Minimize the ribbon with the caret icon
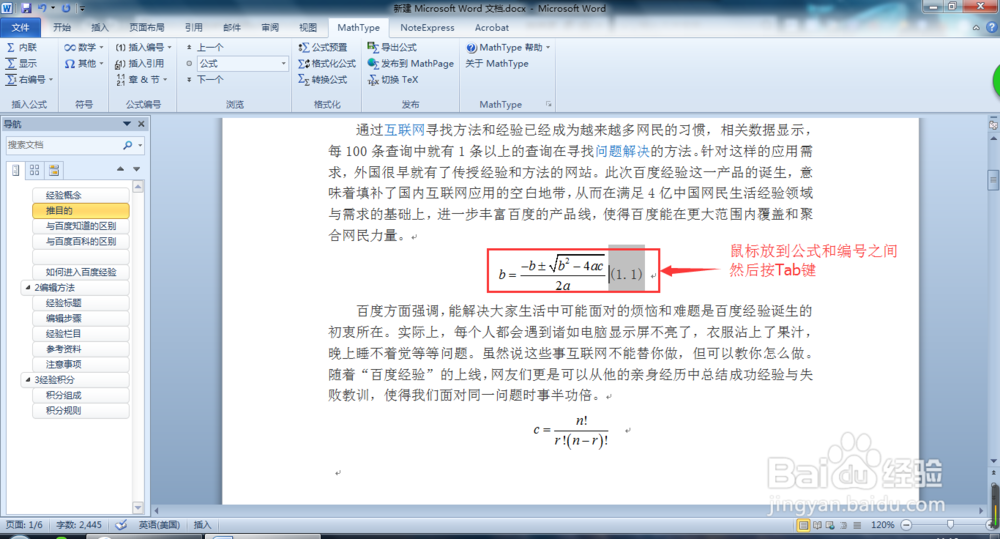Image resolution: width=1000 pixels, height=539 pixels. pyautogui.click(x=976, y=27)
